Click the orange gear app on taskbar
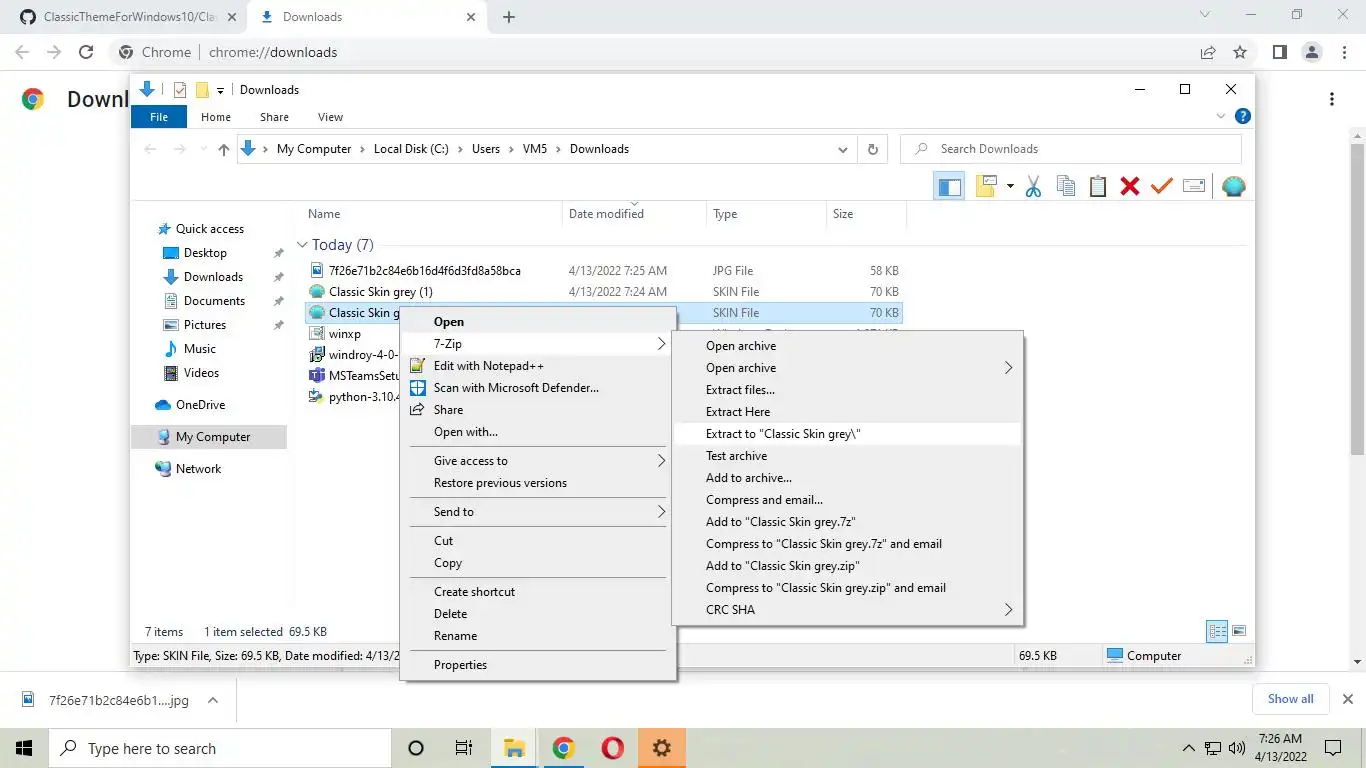This screenshot has height=768, width=1366. (x=661, y=748)
